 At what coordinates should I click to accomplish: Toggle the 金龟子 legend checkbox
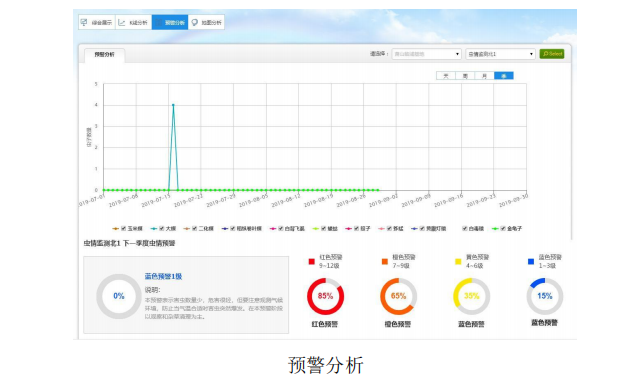tap(503, 229)
